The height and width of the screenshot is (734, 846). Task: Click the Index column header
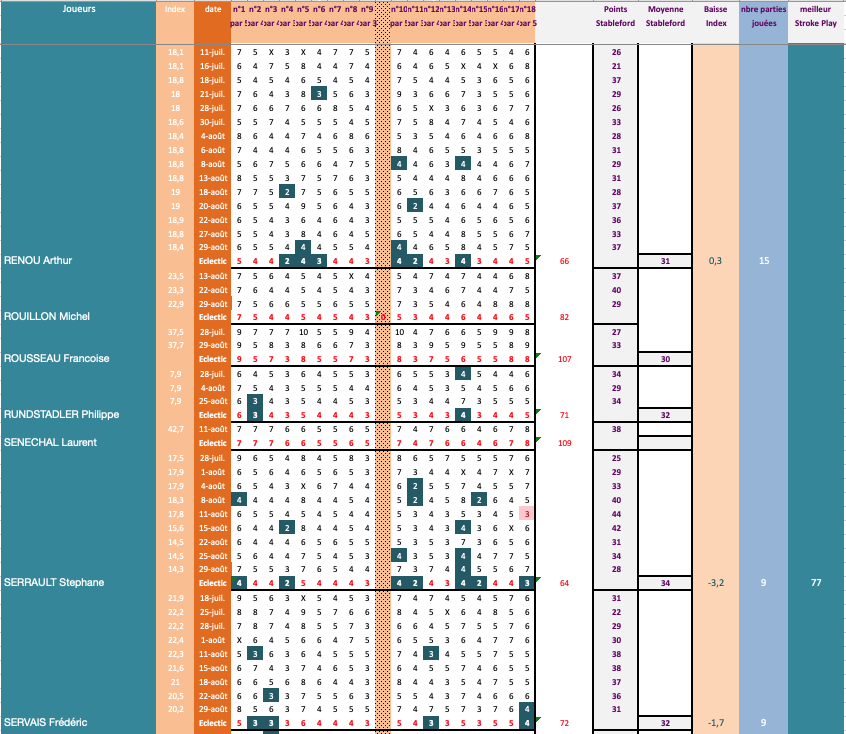[175, 9]
